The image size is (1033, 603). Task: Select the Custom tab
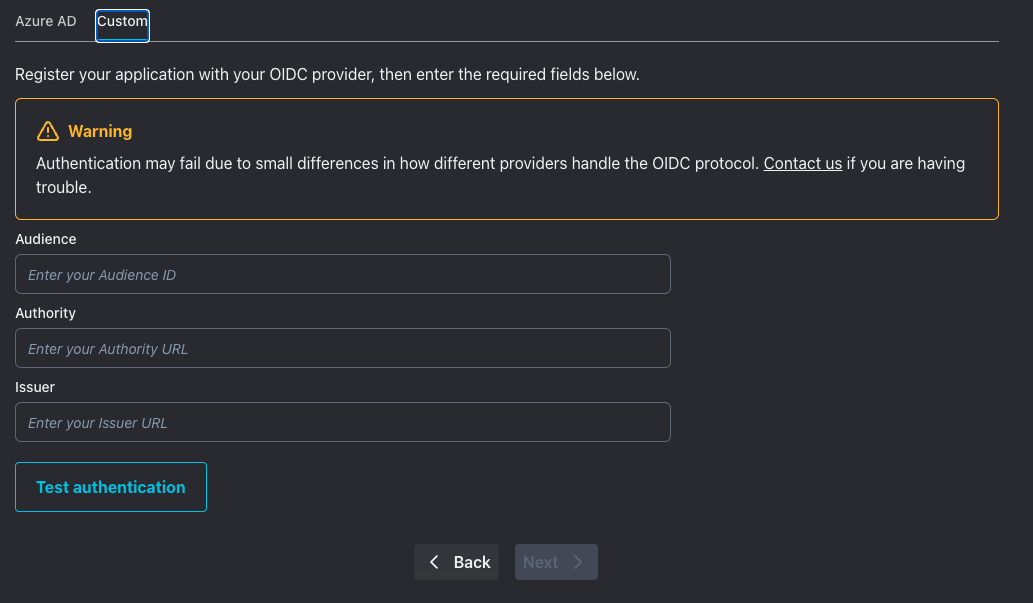[122, 22]
